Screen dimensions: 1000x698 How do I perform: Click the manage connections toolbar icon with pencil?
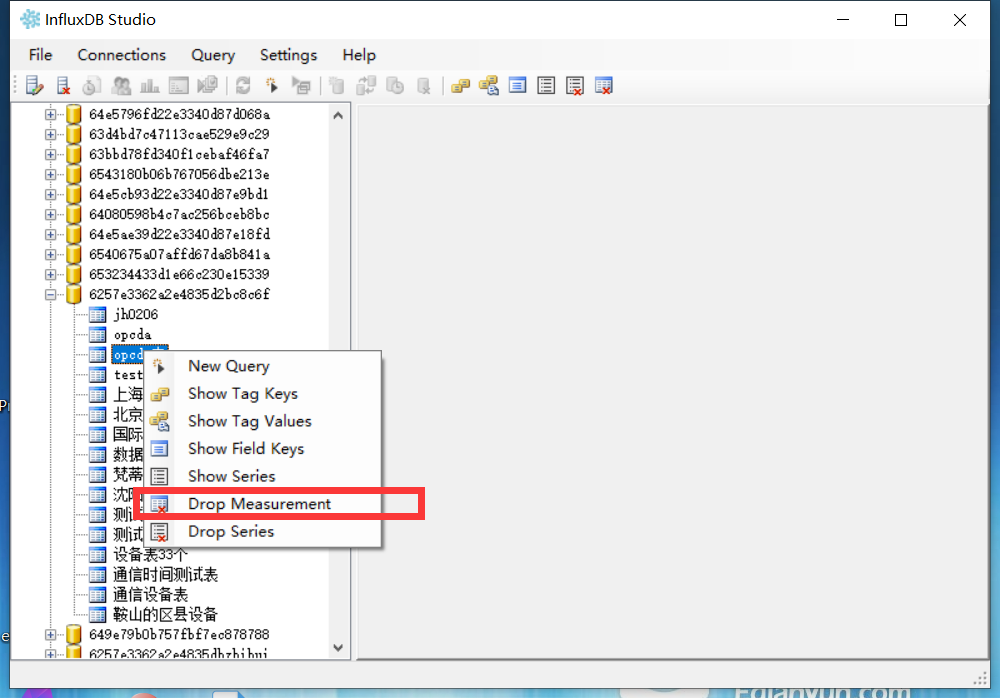pos(34,85)
